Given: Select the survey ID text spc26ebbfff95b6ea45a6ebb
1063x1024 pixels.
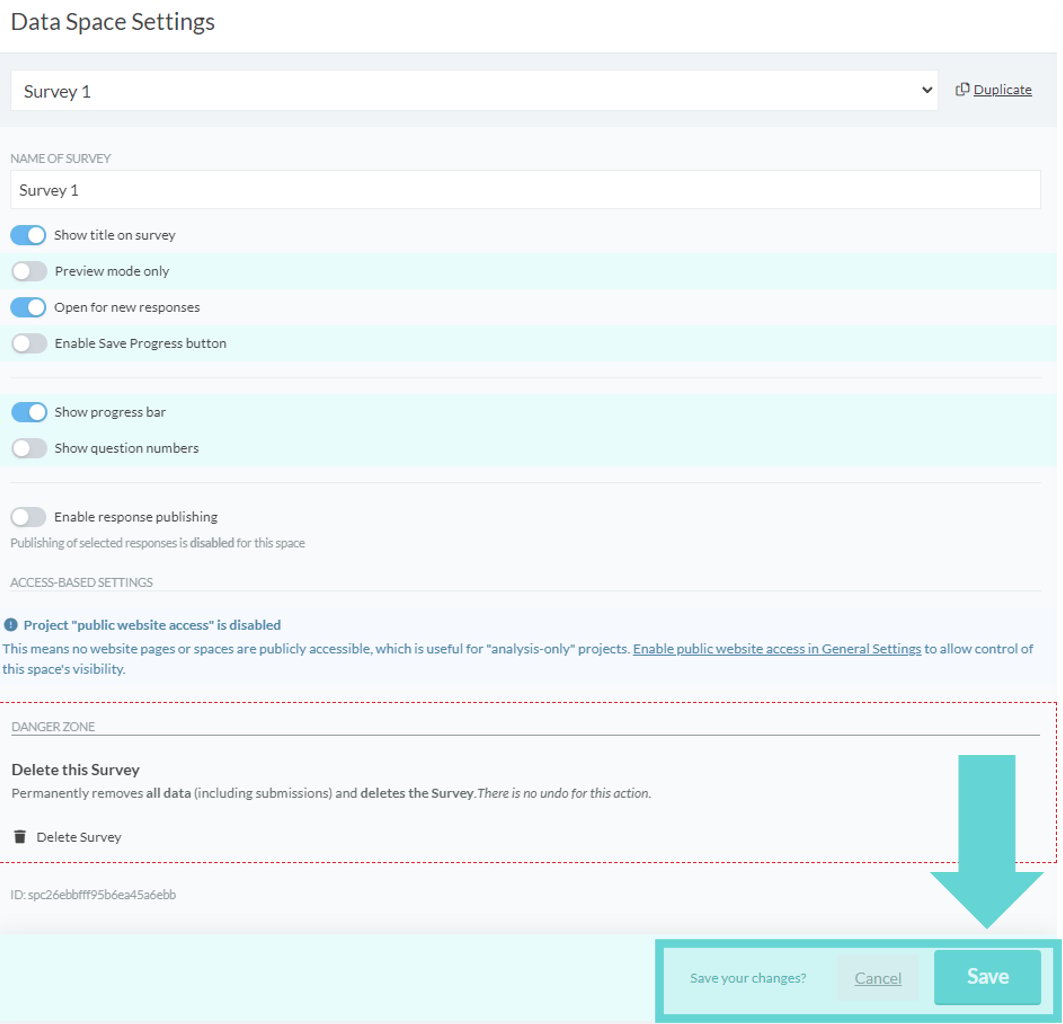Looking at the screenshot, I should pyautogui.click(x=102, y=894).
